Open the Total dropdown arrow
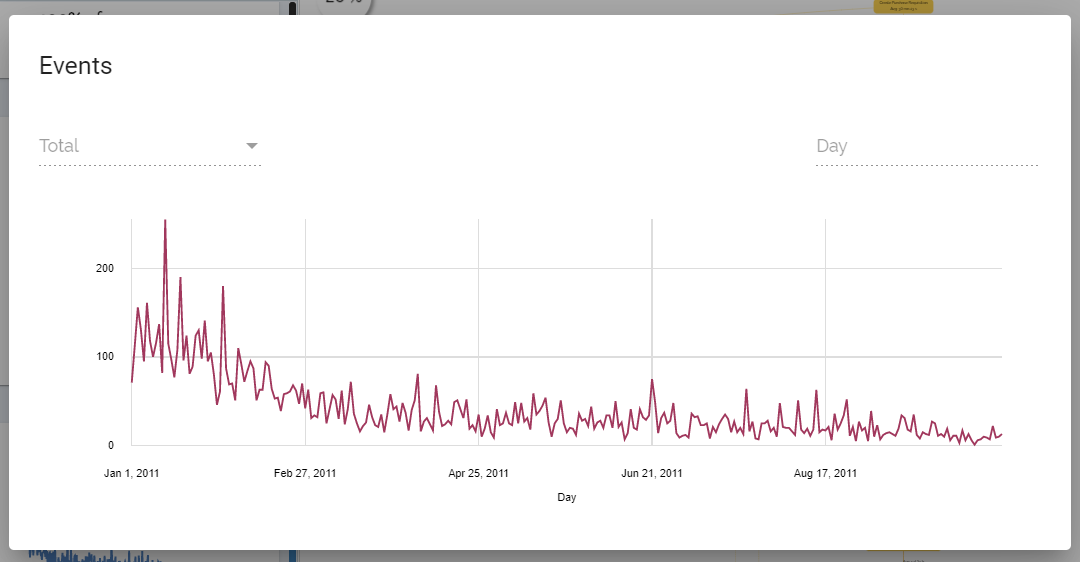Viewport: 1080px width, 562px height. (x=252, y=146)
